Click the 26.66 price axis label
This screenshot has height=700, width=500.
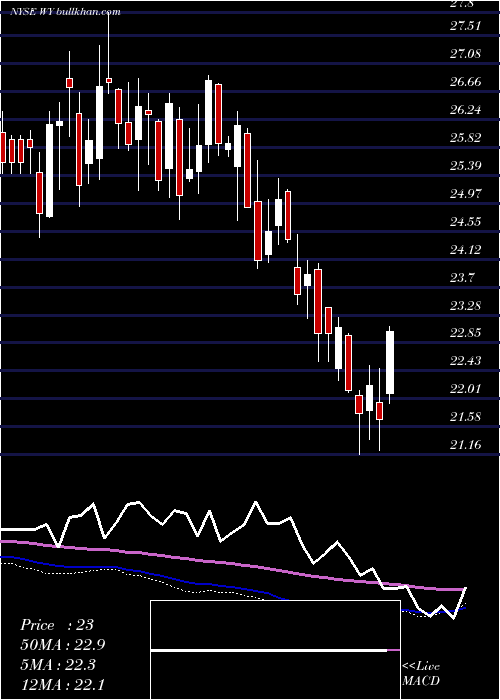(466, 82)
